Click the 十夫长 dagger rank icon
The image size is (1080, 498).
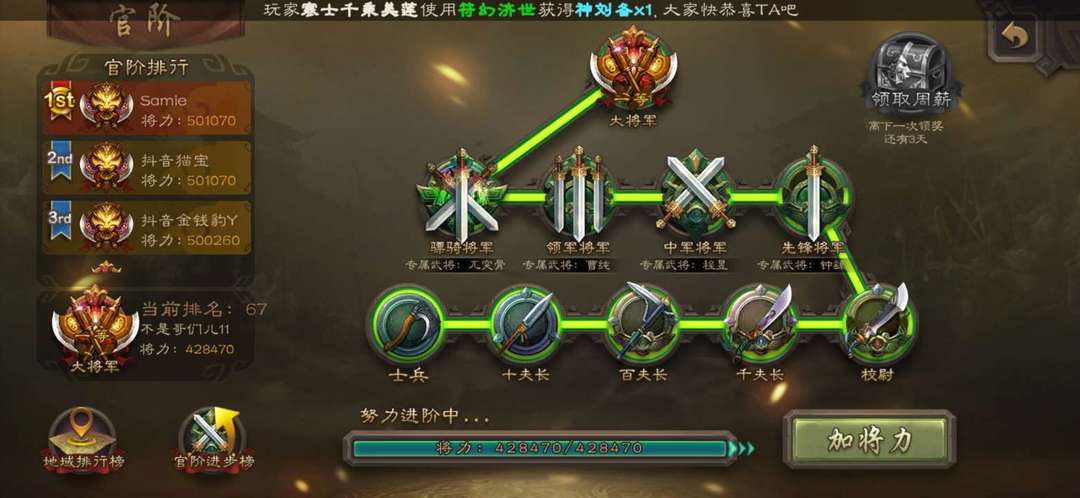(x=526, y=324)
